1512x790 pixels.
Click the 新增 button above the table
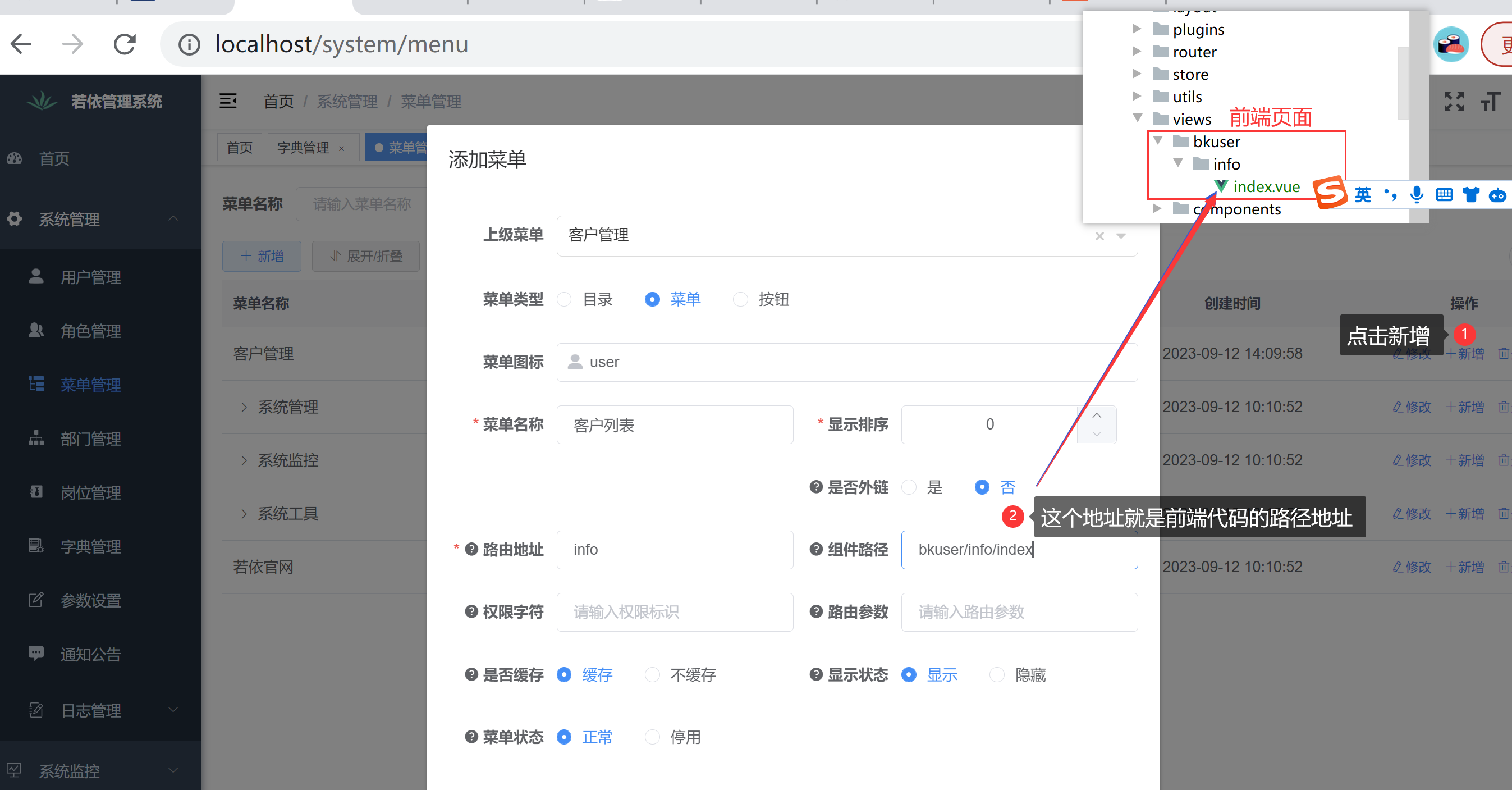(x=262, y=256)
